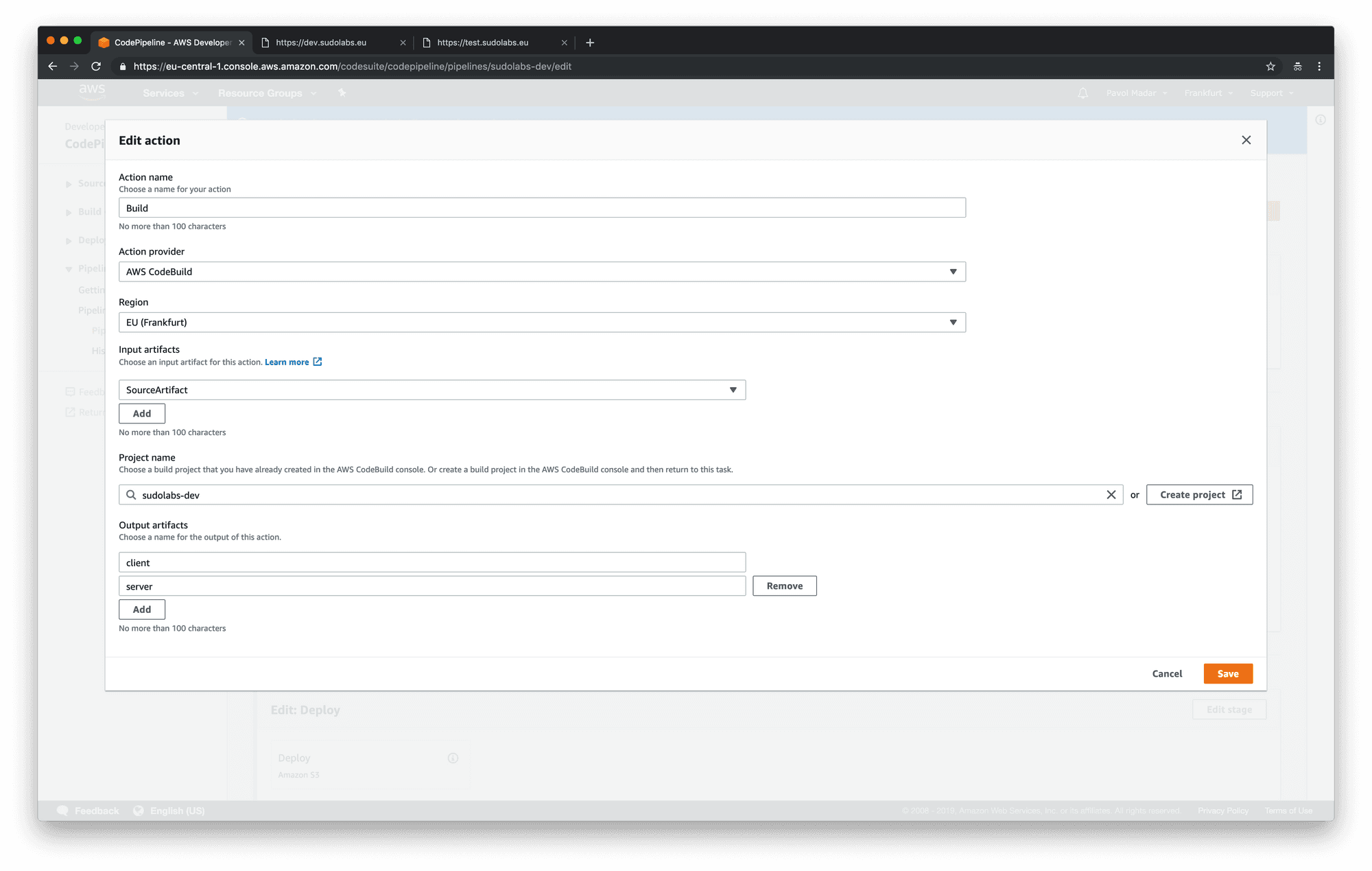Remove the server output artifact

point(784,586)
